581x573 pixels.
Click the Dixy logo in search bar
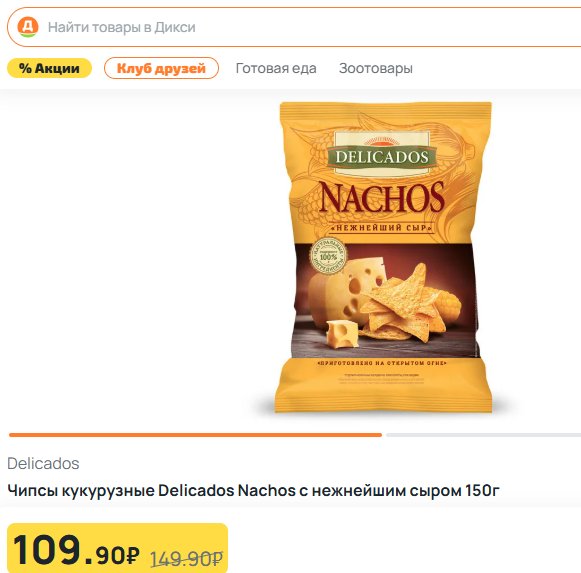pyautogui.click(x=28, y=27)
